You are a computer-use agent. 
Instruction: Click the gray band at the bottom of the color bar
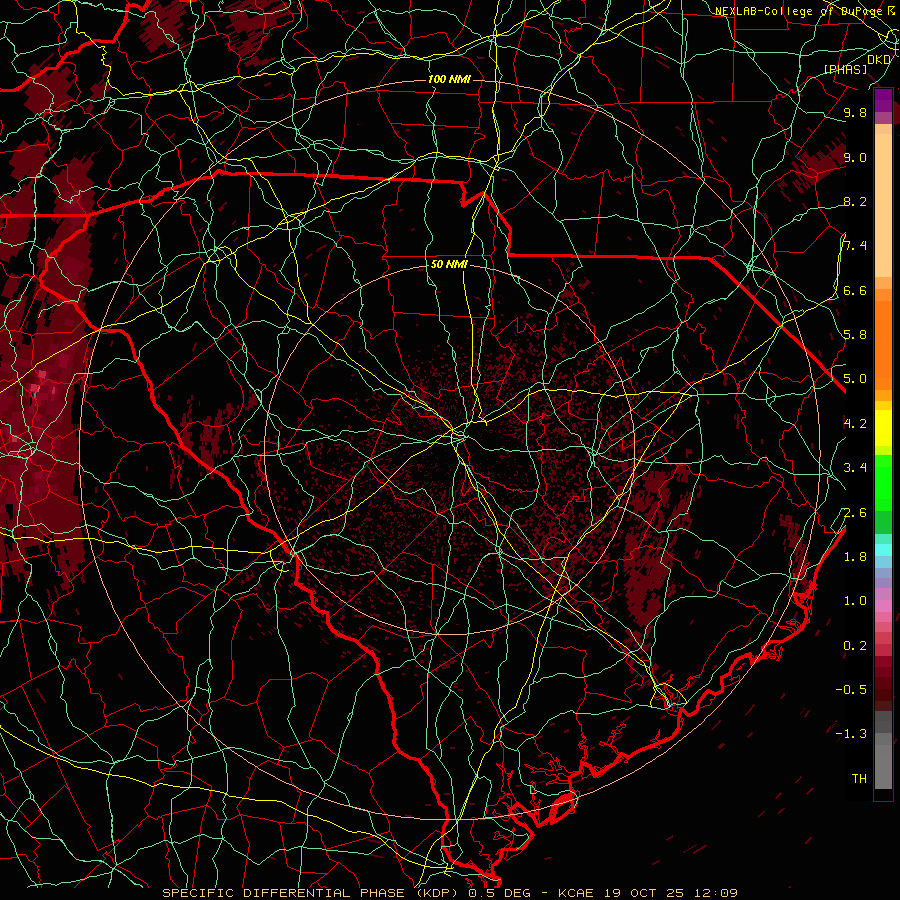click(883, 761)
